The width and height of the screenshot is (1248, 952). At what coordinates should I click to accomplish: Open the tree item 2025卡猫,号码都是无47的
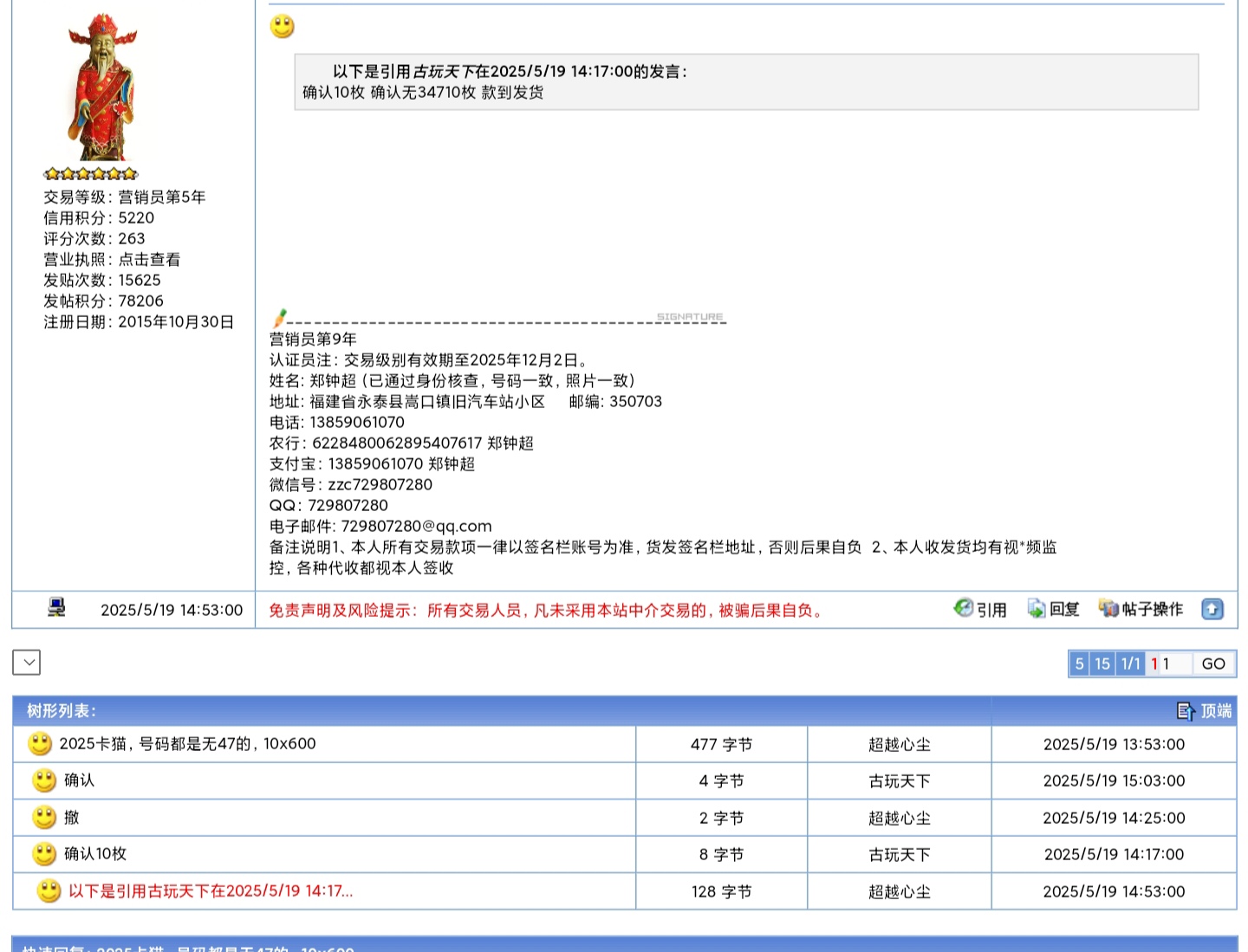pos(187,743)
